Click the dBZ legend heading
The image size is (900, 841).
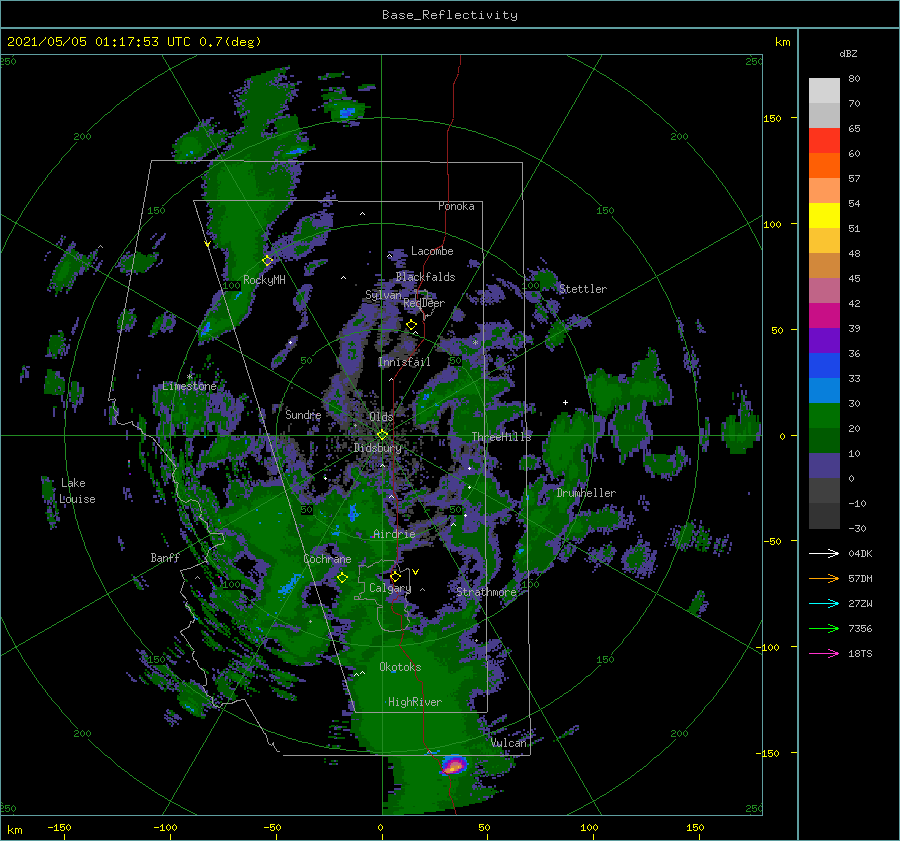click(848, 53)
